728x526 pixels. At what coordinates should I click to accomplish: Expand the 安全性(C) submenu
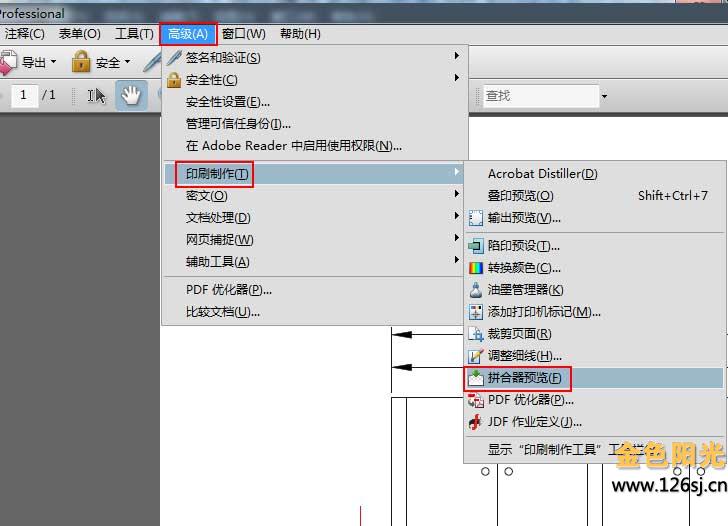315,80
